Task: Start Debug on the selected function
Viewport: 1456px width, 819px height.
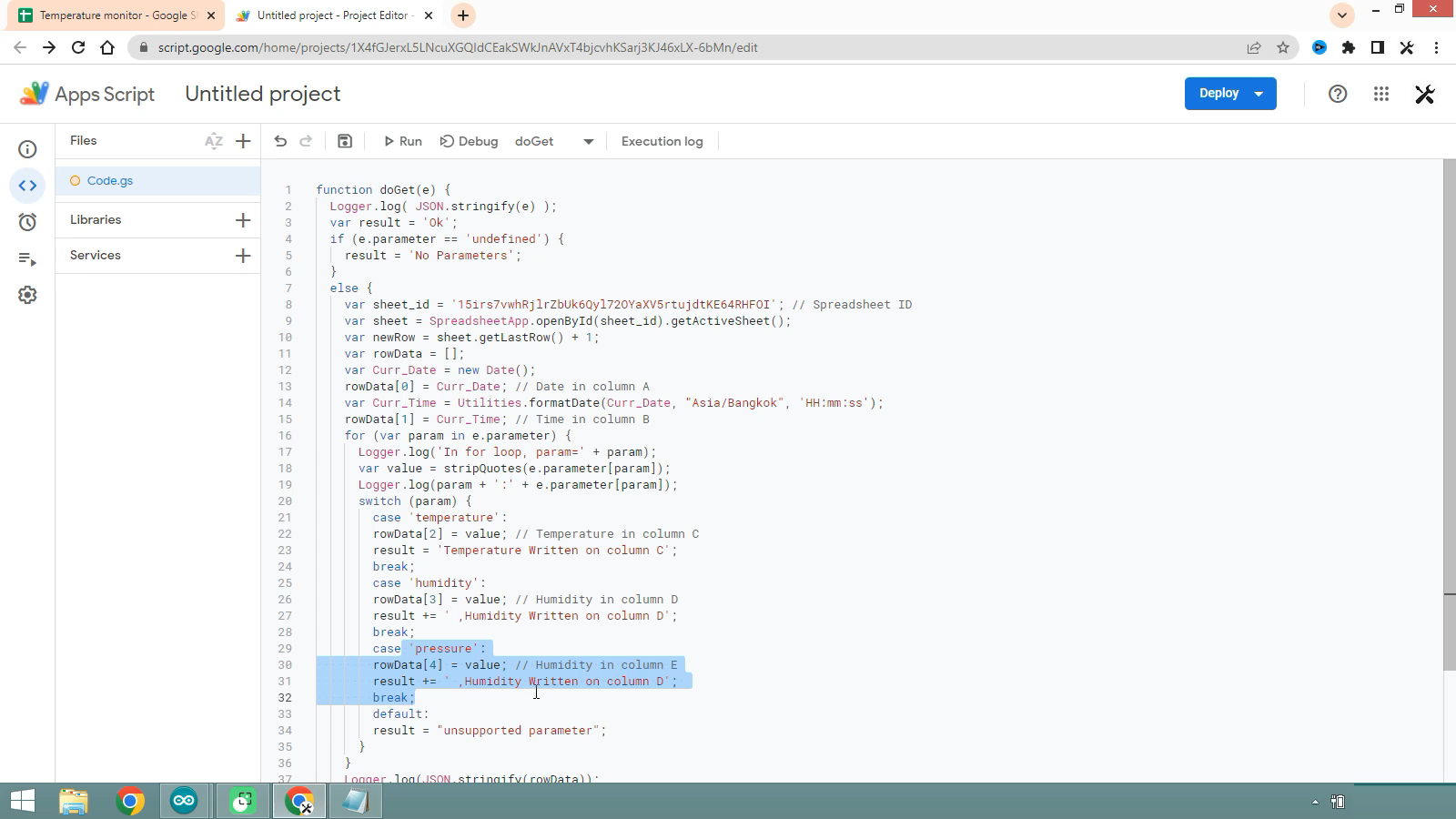Action: [x=470, y=141]
